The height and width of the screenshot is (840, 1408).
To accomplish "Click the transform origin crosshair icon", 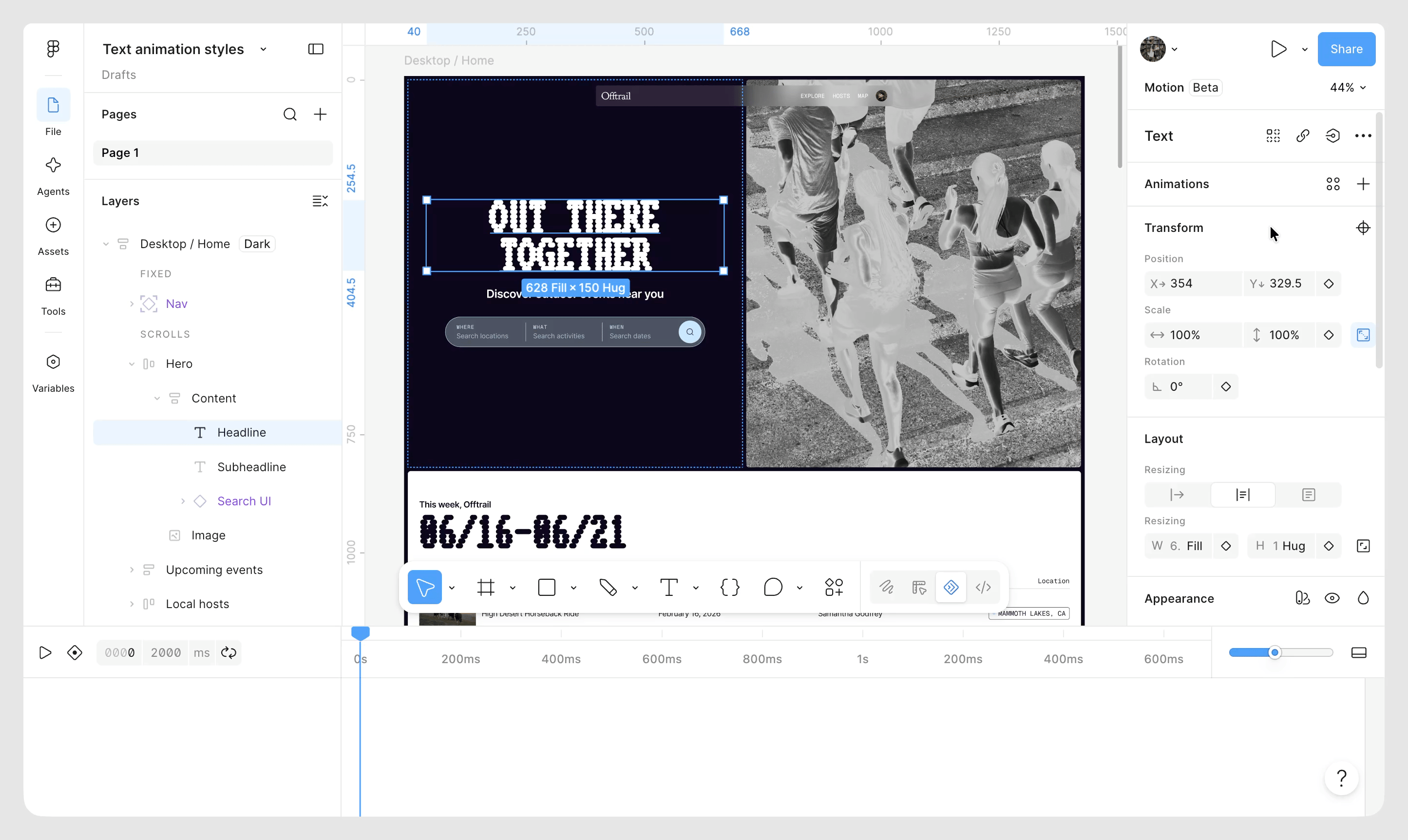I will [x=1363, y=228].
